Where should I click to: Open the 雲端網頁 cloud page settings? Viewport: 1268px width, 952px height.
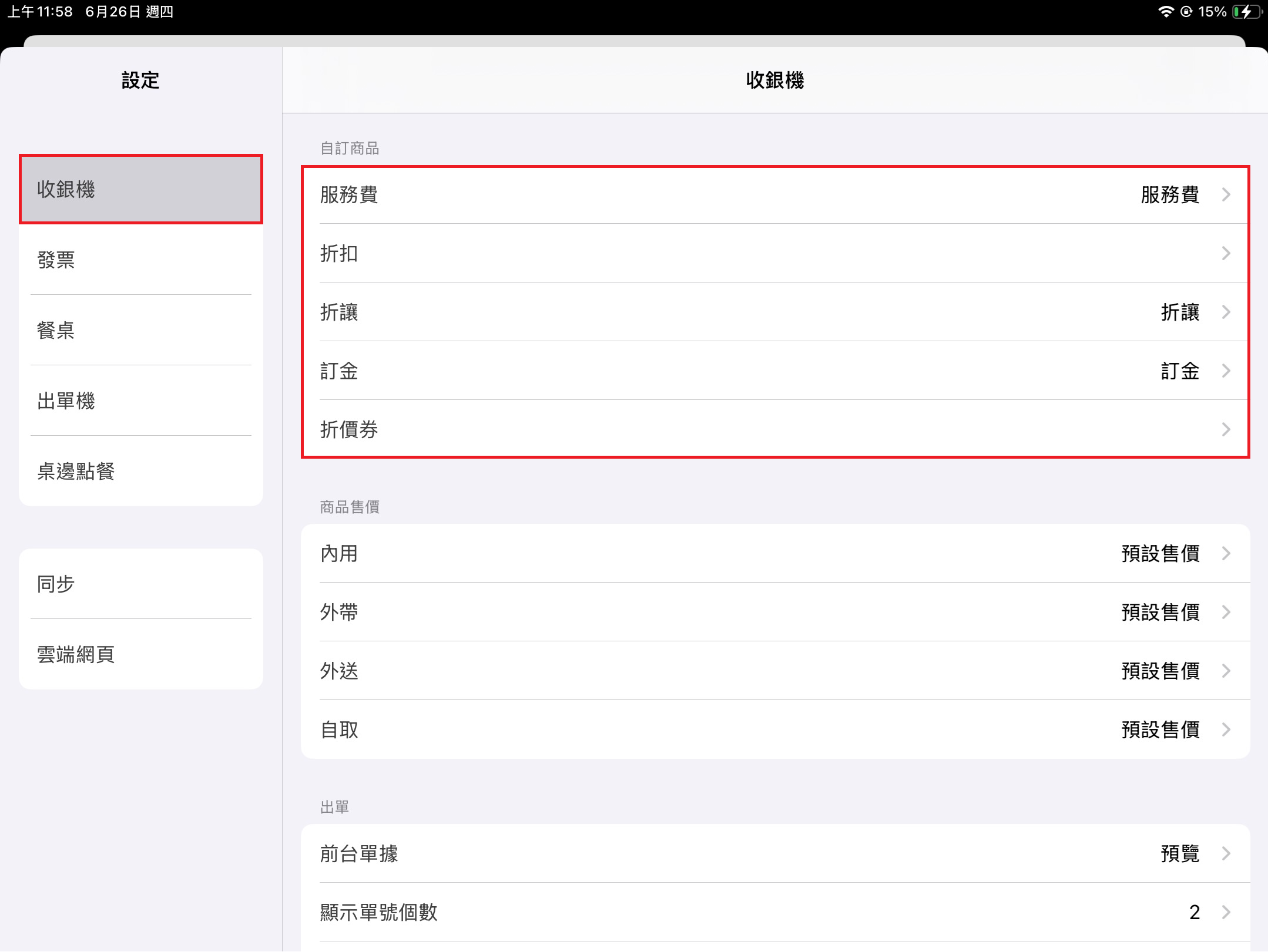(141, 655)
